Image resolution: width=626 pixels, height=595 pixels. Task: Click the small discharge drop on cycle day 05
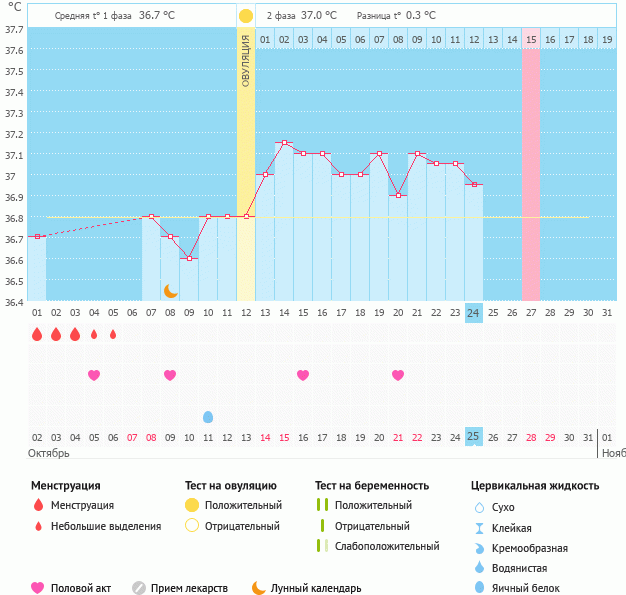click(x=113, y=334)
